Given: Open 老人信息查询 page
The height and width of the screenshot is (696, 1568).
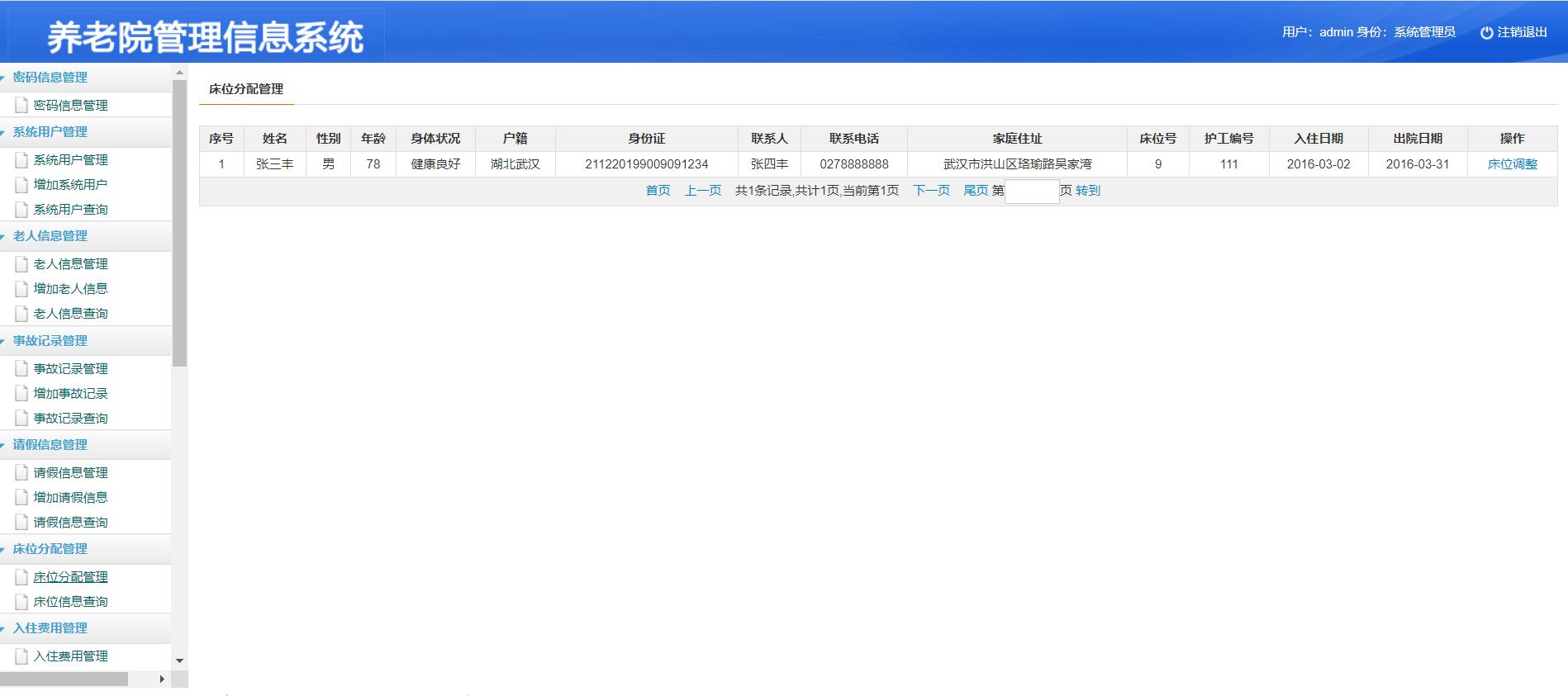Looking at the screenshot, I should (x=70, y=313).
